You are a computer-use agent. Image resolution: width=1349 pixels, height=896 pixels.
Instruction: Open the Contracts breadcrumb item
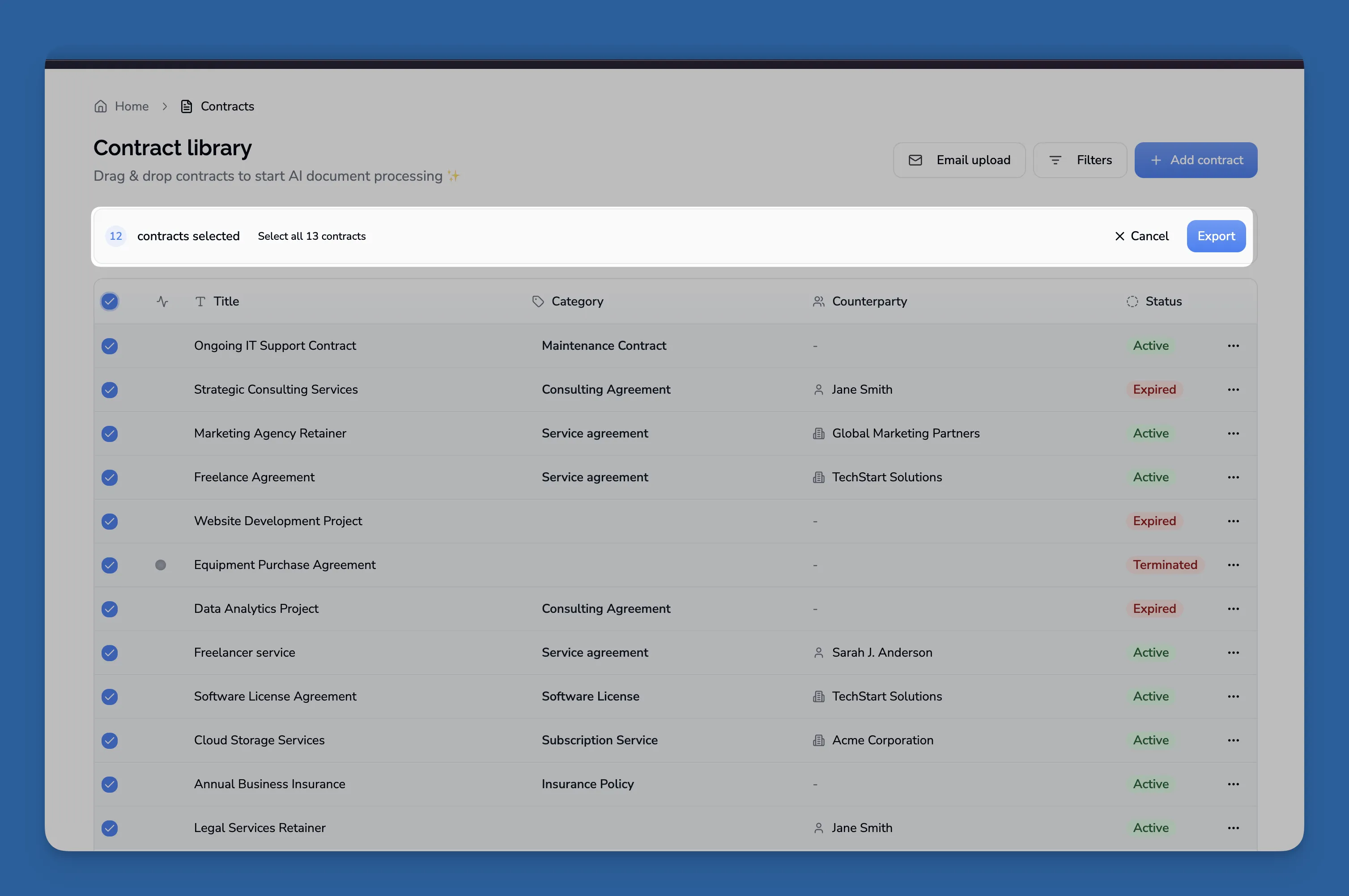(226, 106)
